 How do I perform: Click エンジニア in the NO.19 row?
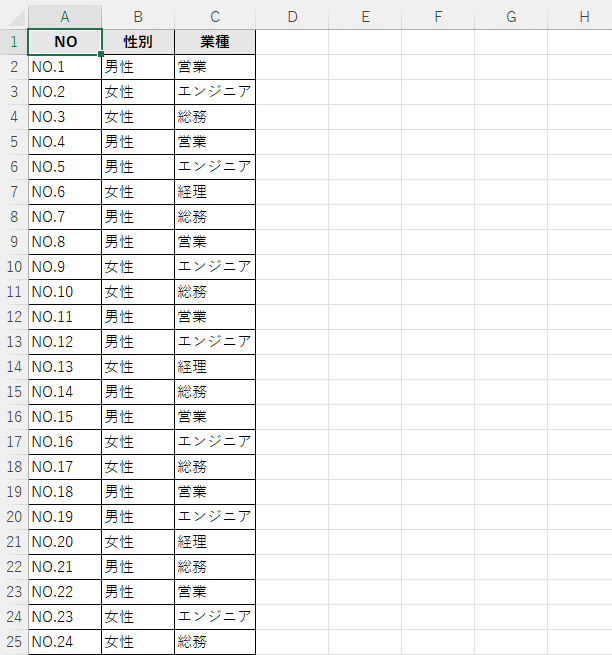click(x=215, y=517)
